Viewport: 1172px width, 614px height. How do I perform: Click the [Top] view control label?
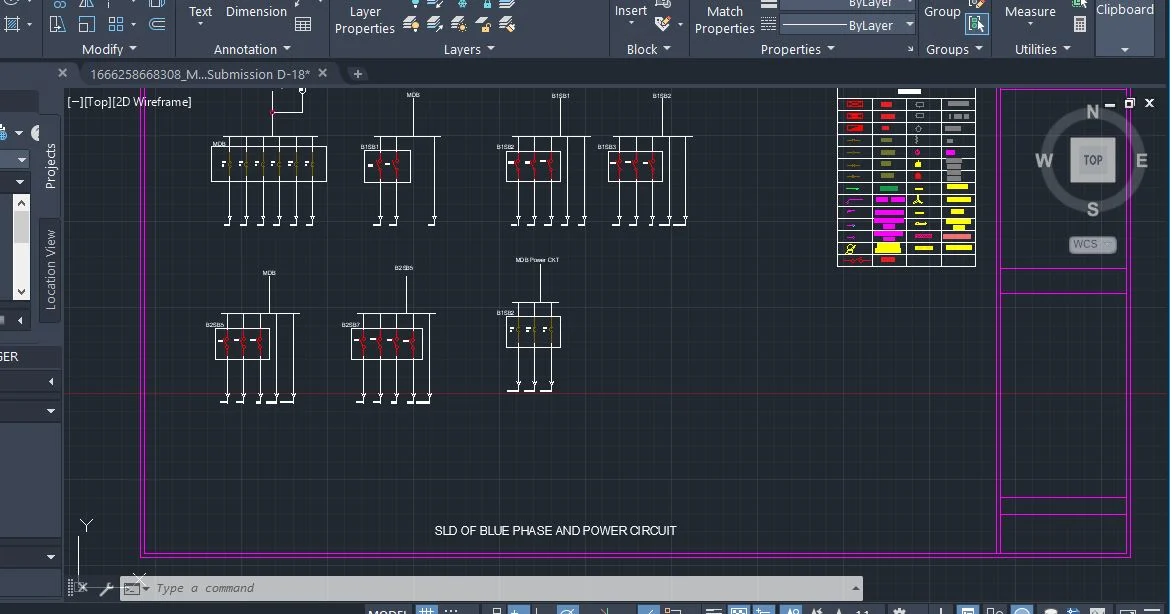click(x=96, y=102)
